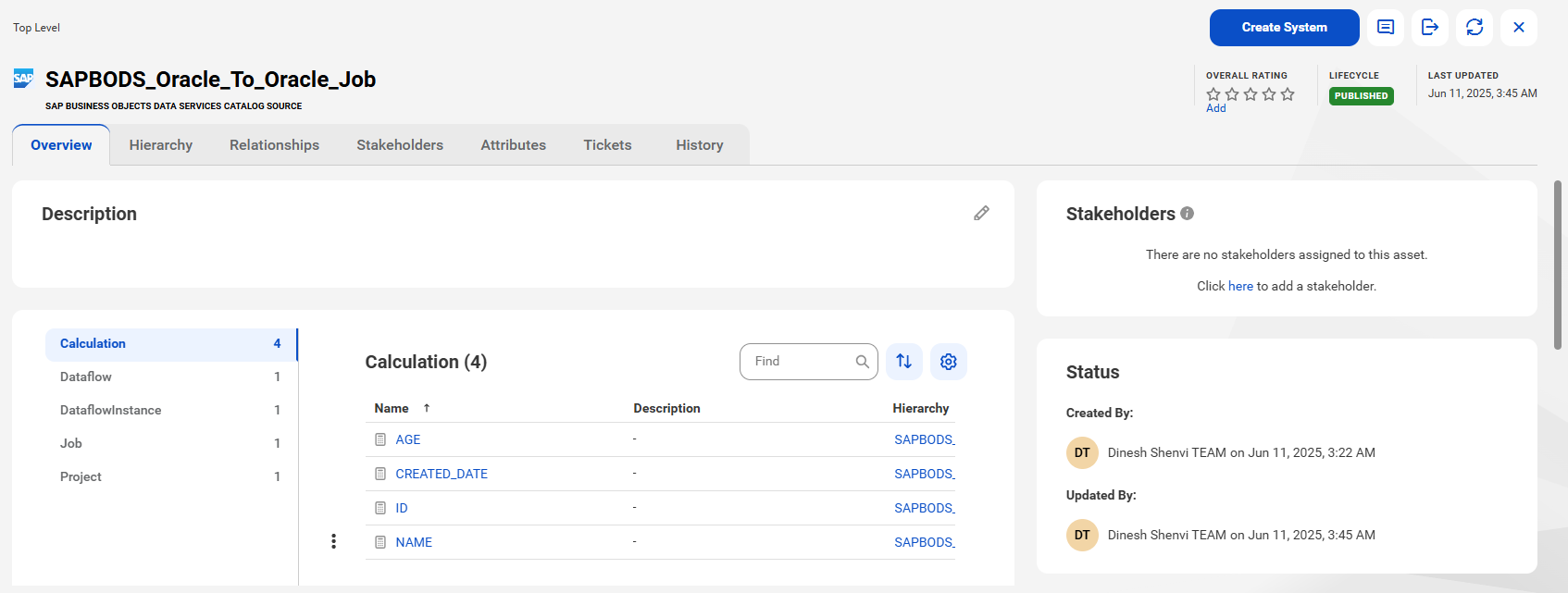Open SAPBODS hierarchy link in ID row
Screen dimensions: 1568x593
(x=925, y=508)
